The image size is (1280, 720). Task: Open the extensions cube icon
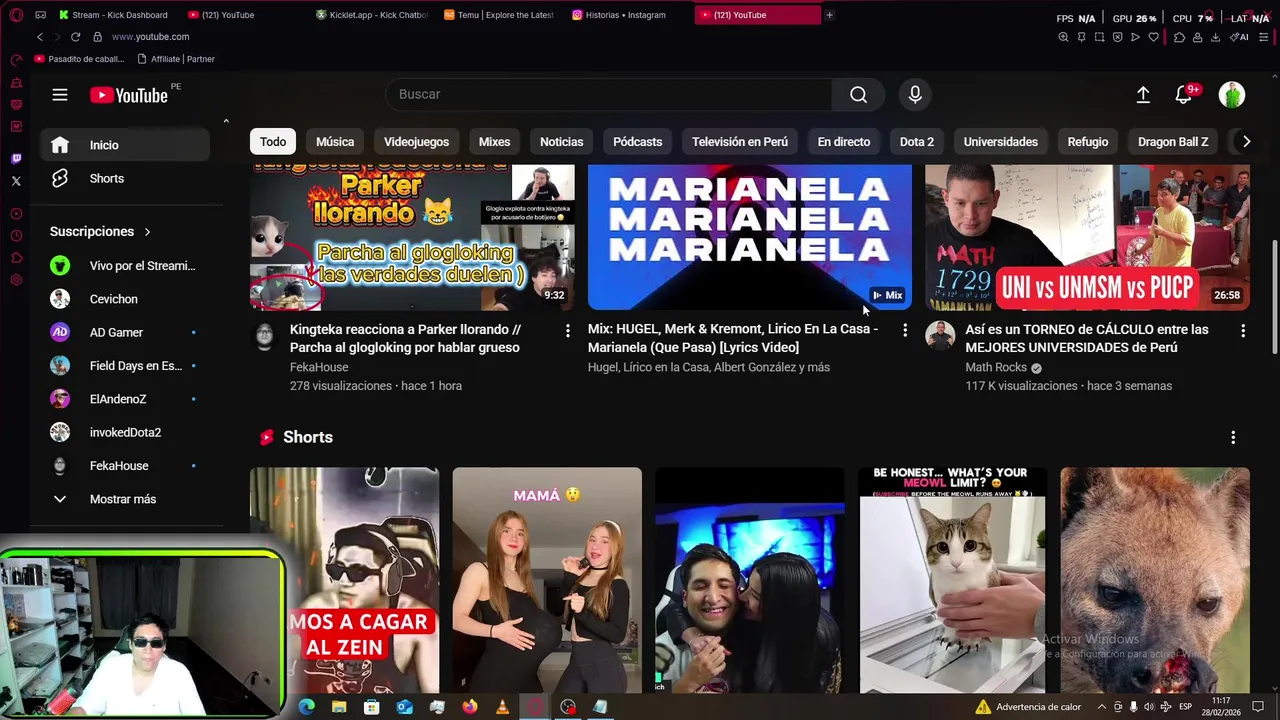point(1179,37)
